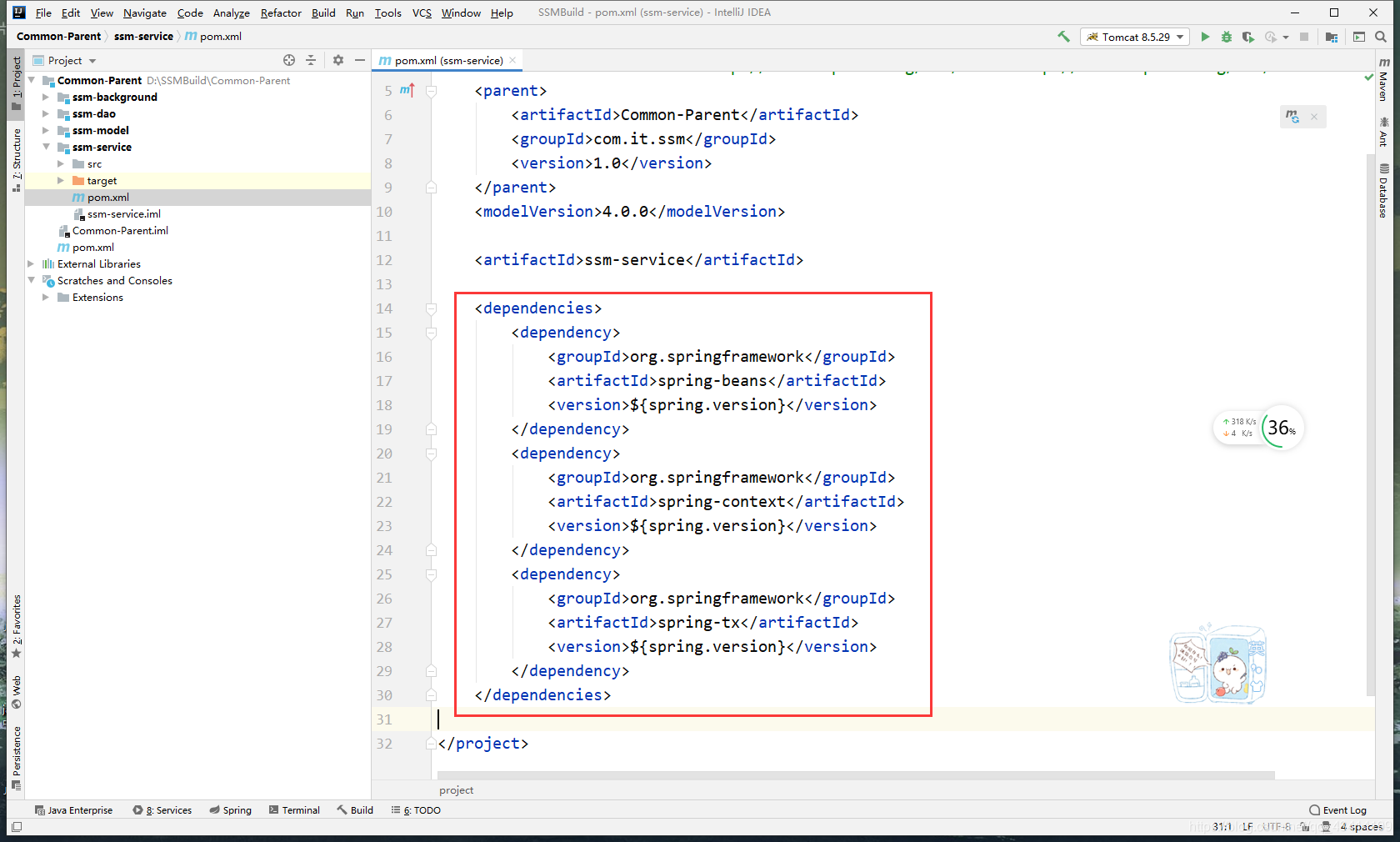Expand the src folder node

(x=61, y=163)
